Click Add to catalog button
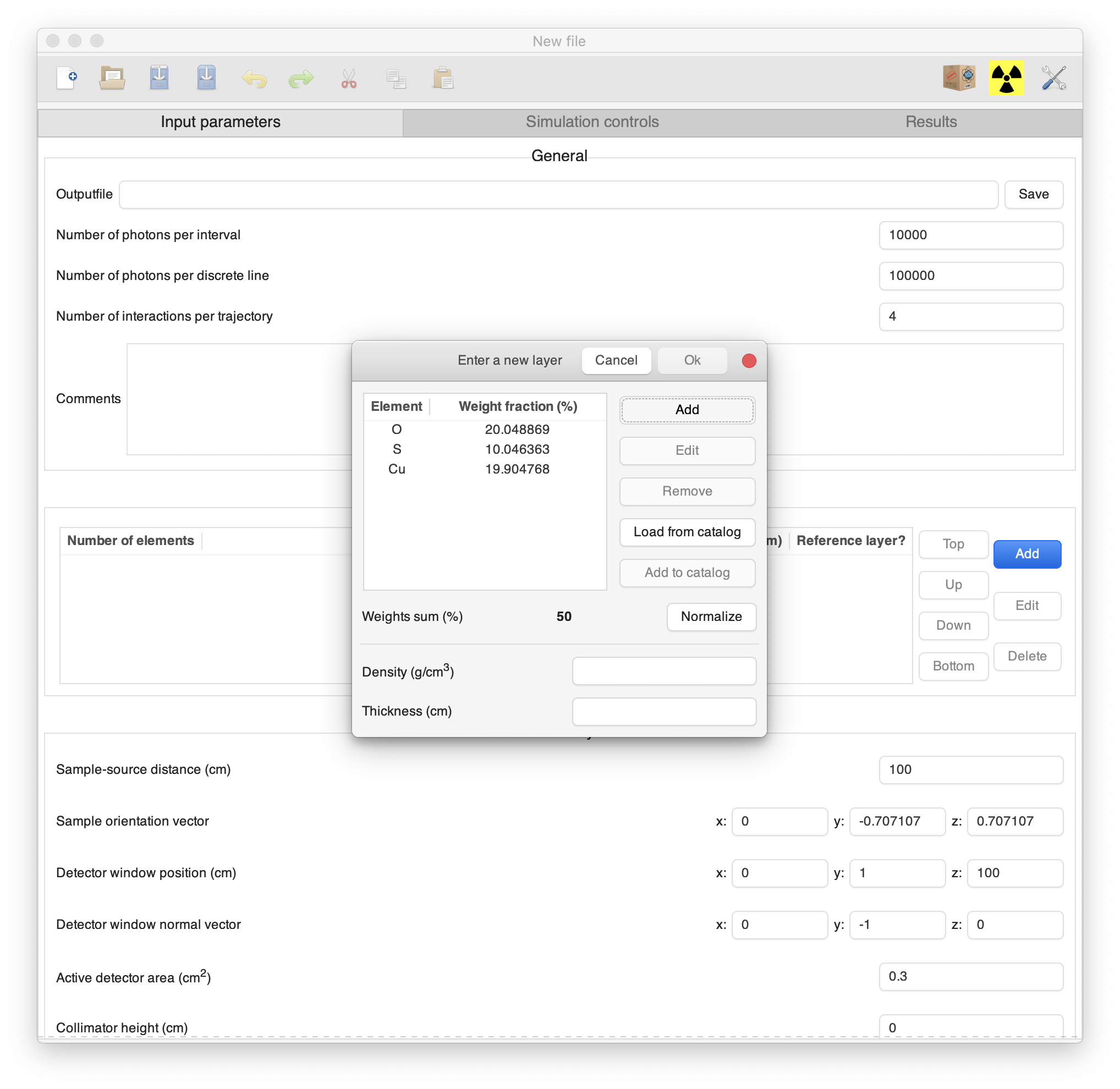 686,572
